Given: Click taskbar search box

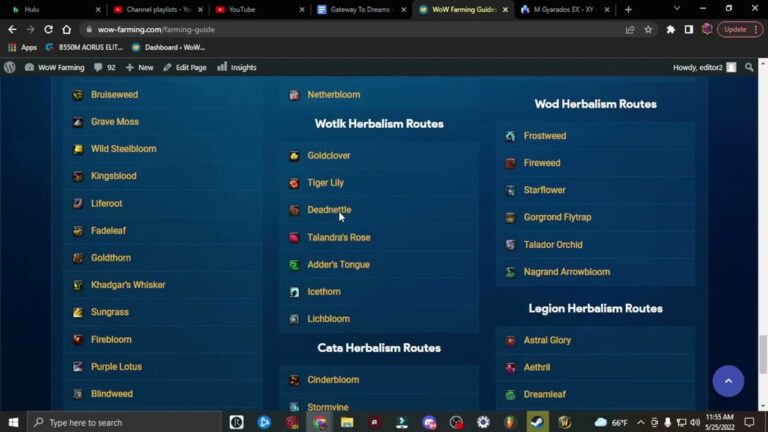Looking at the screenshot, I should 124,422.
